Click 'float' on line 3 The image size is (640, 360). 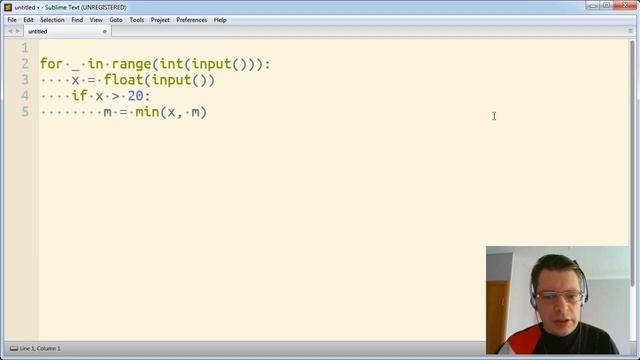(123, 80)
